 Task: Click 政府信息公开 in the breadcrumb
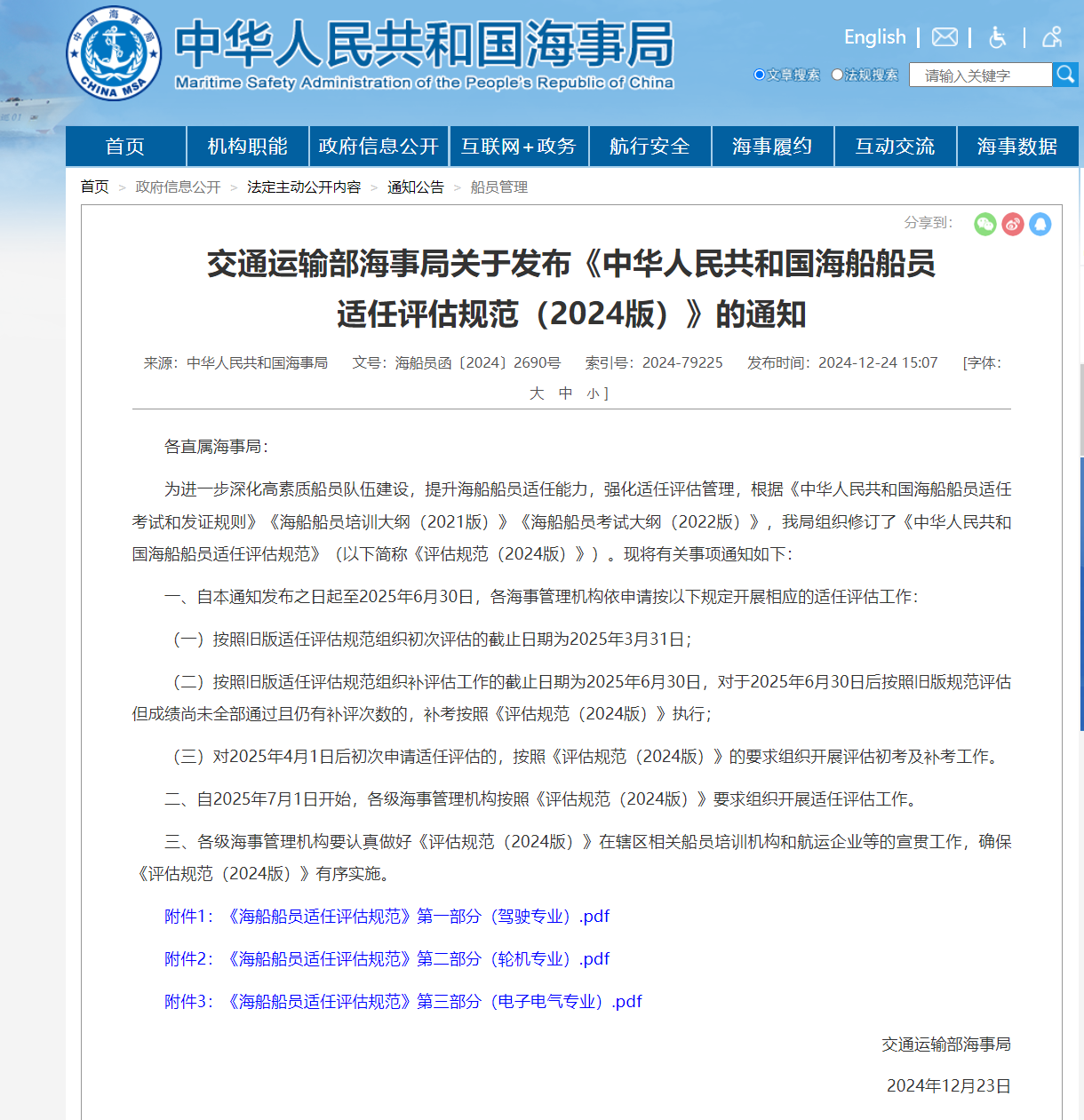(x=178, y=187)
